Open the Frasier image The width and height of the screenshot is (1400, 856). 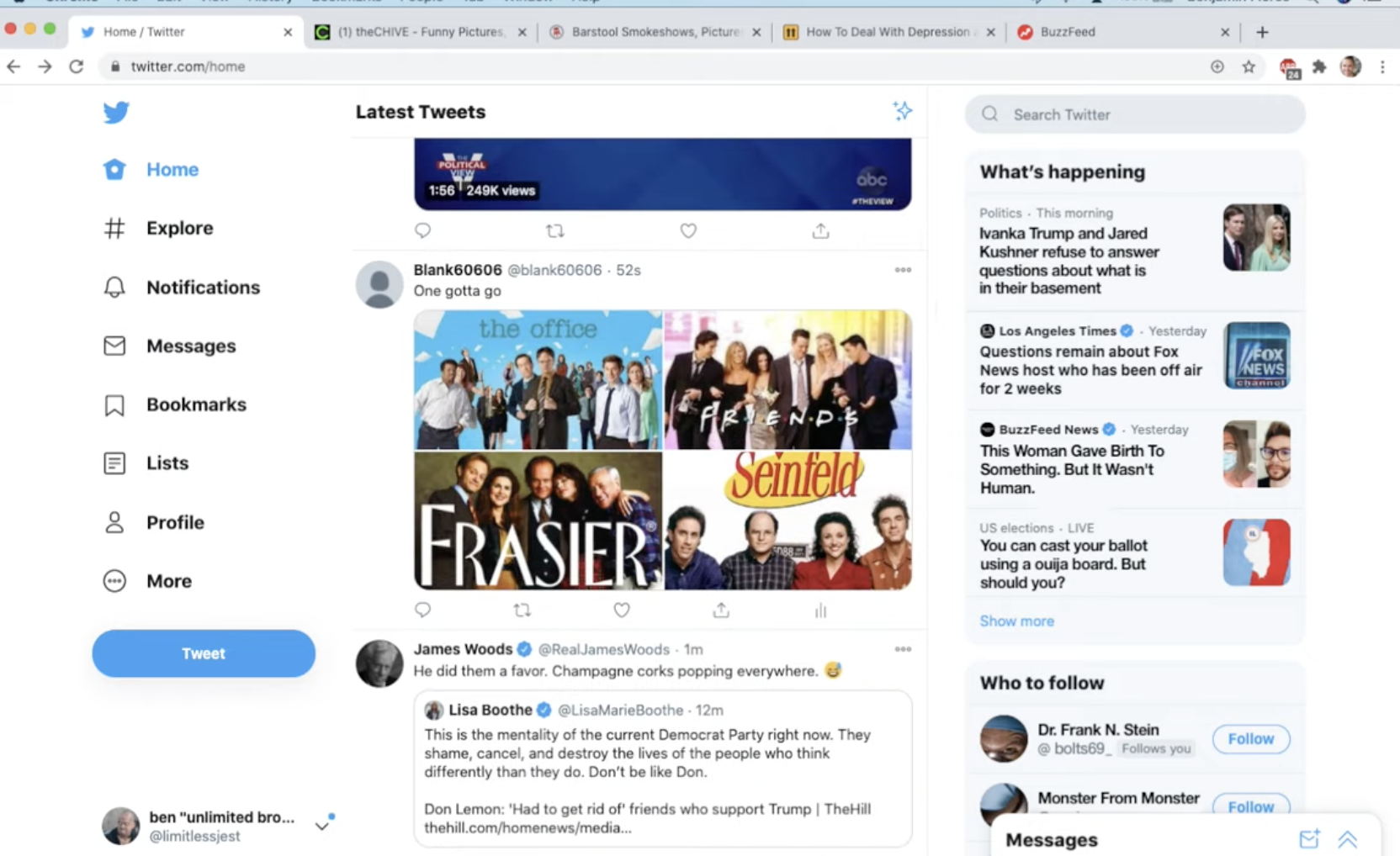point(538,520)
